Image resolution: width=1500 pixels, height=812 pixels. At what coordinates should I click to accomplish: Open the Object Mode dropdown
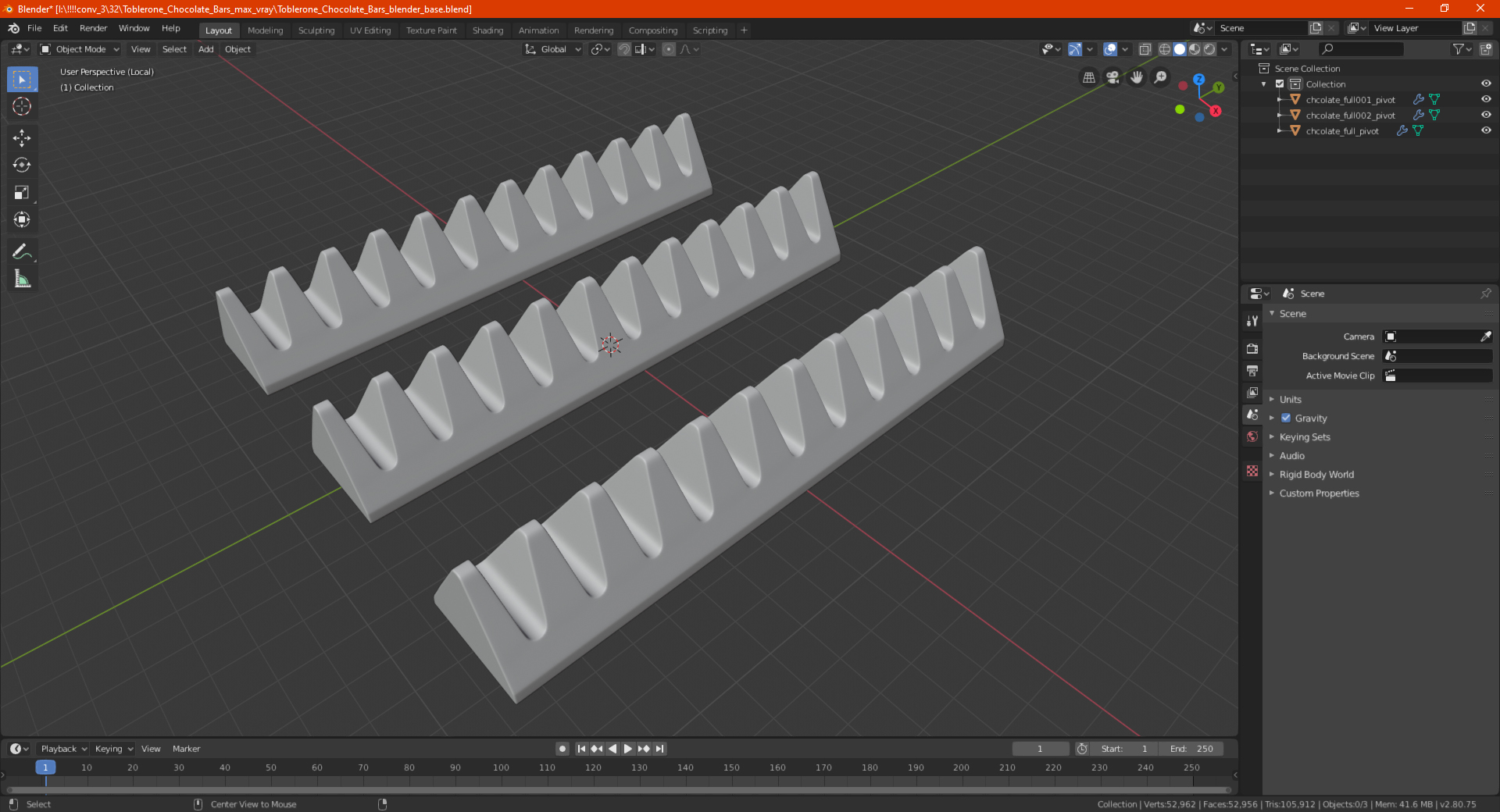point(80,49)
